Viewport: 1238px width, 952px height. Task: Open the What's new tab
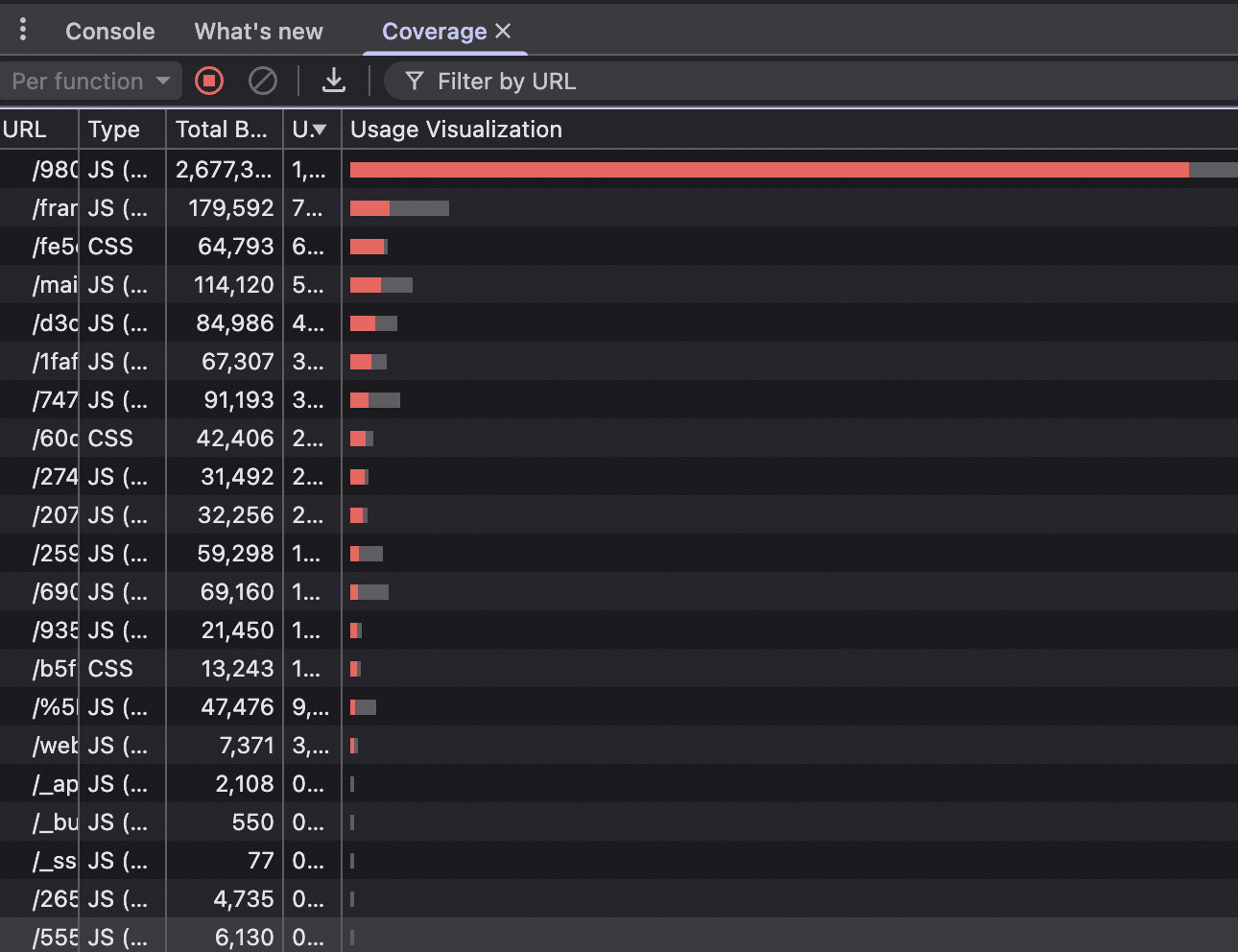point(258,31)
